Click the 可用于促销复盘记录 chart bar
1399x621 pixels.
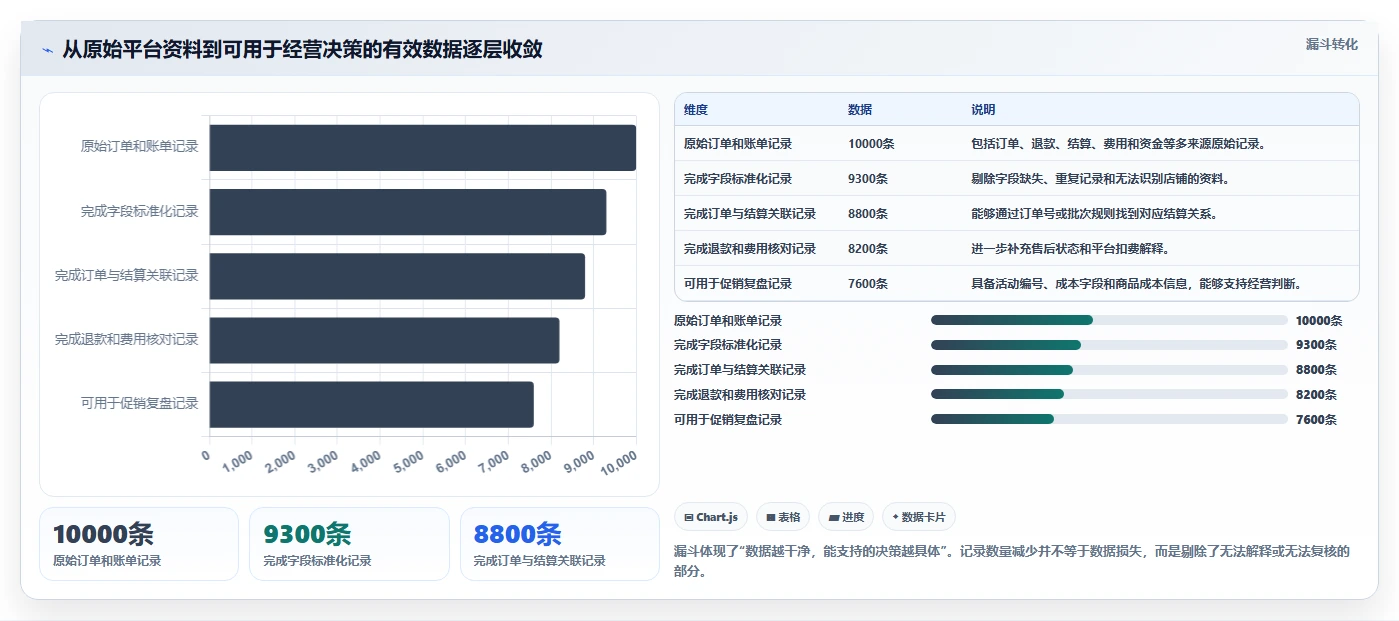point(372,404)
